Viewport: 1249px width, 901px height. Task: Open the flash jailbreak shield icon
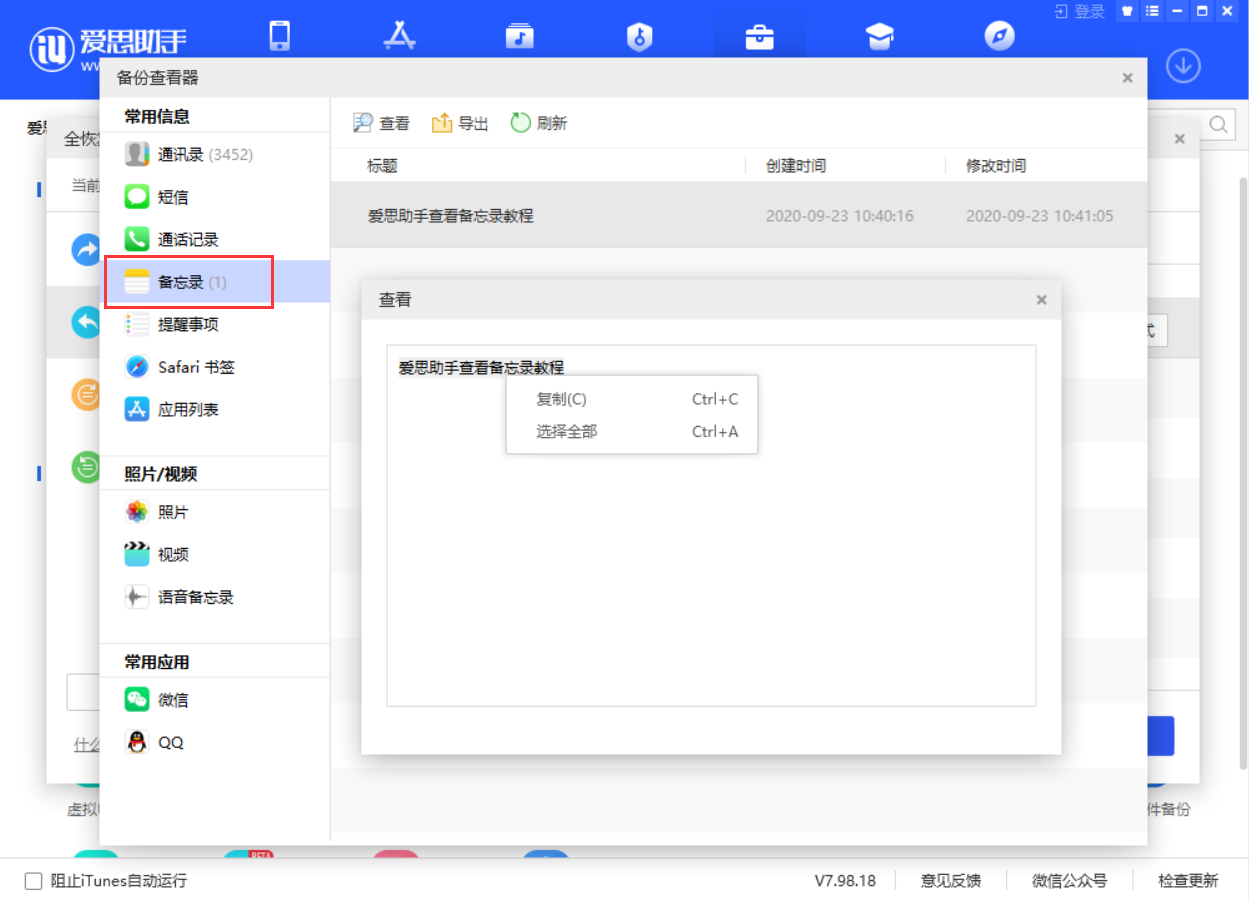coord(639,37)
